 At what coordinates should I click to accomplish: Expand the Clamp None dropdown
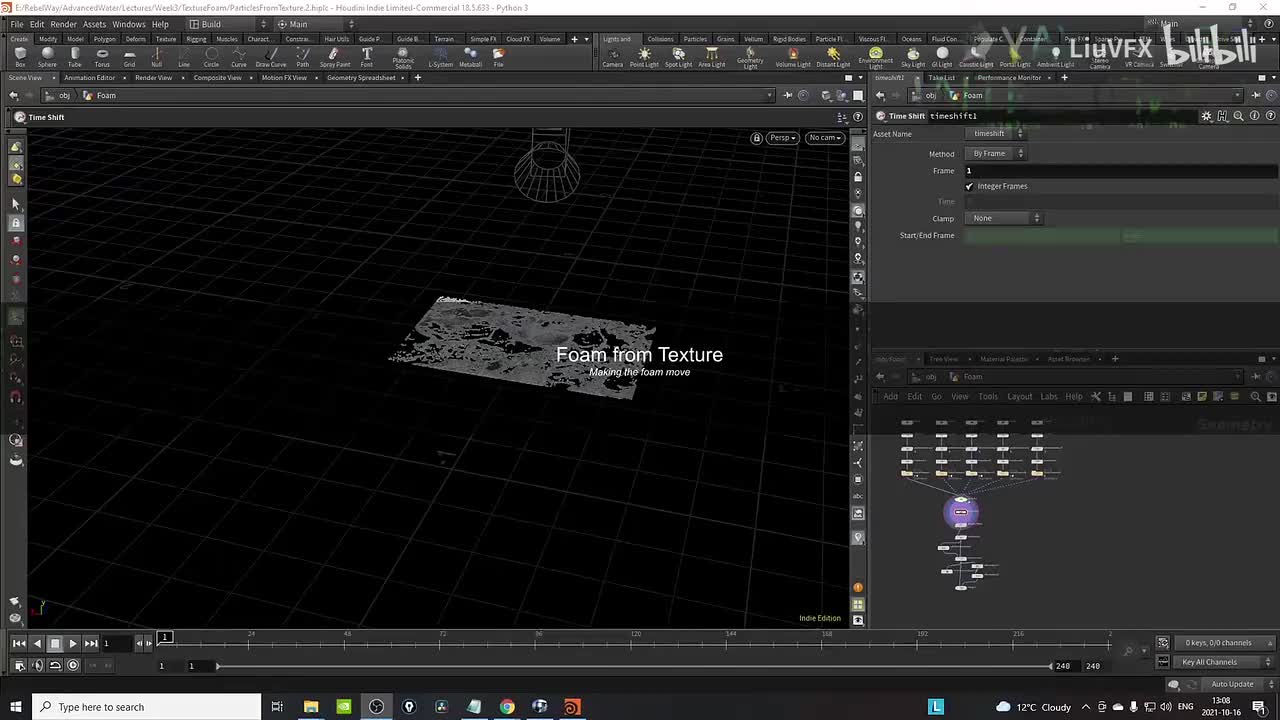[1005, 218]
